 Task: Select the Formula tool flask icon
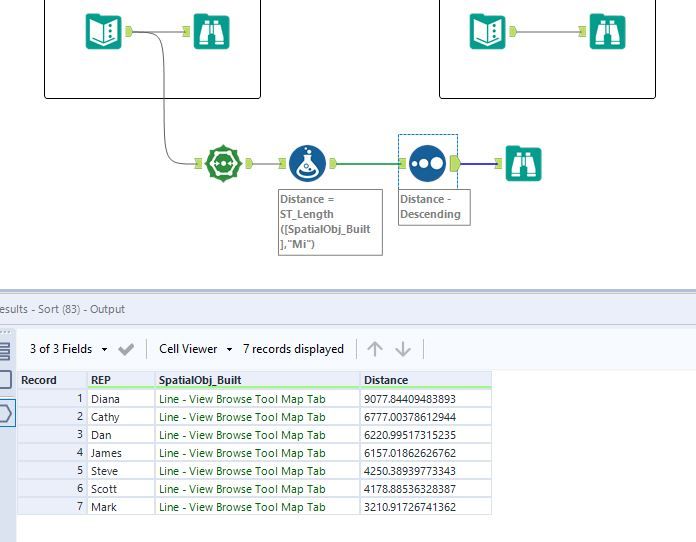(307, 163)
